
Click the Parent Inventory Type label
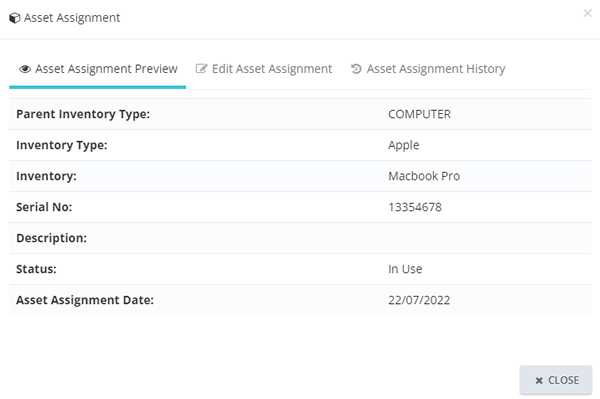point(83,114)
